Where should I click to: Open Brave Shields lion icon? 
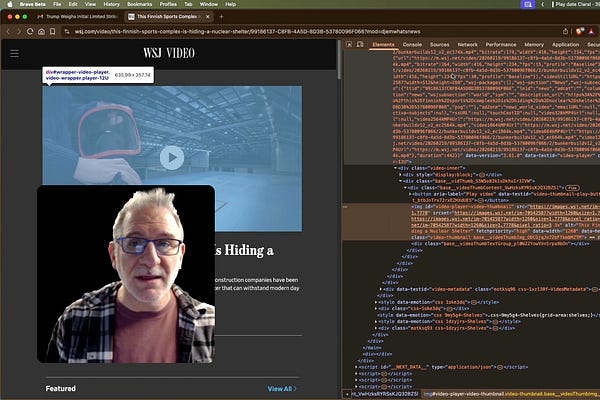[580, 31]
